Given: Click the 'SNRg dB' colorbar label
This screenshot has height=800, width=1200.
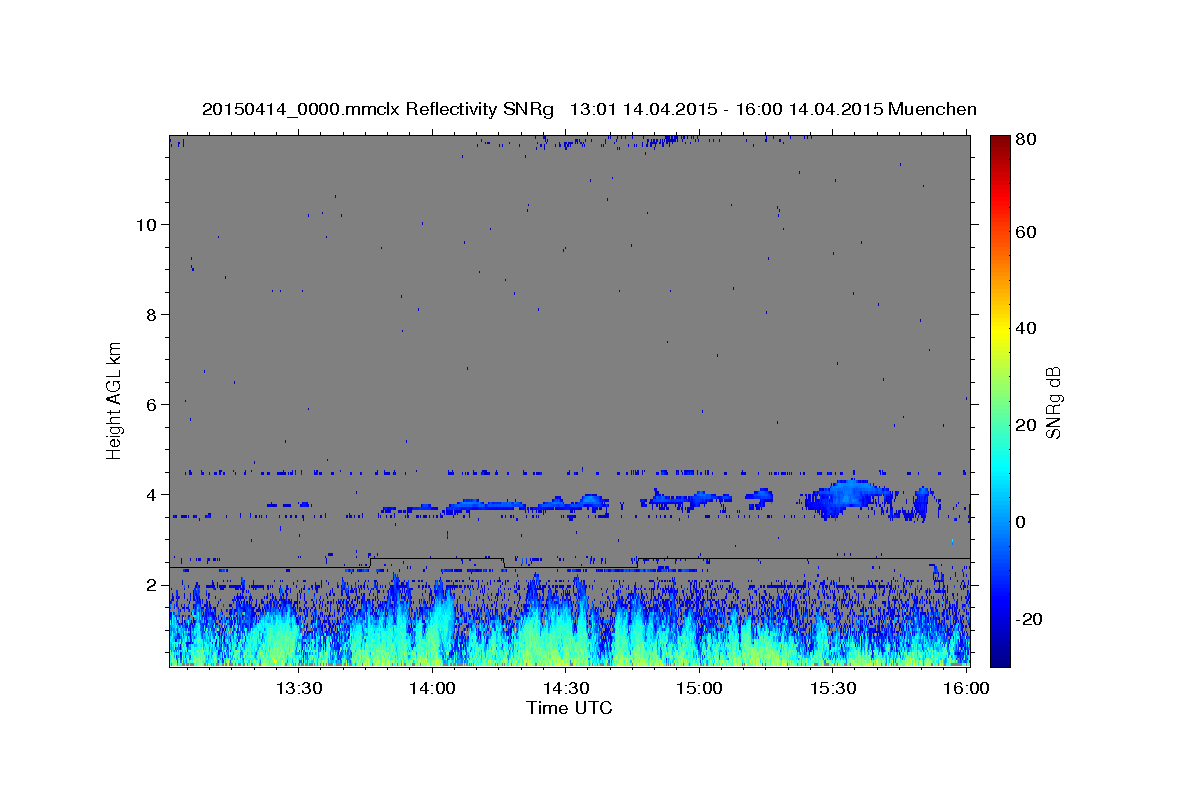Looking at the screenshot, I should click(1053, 402).
